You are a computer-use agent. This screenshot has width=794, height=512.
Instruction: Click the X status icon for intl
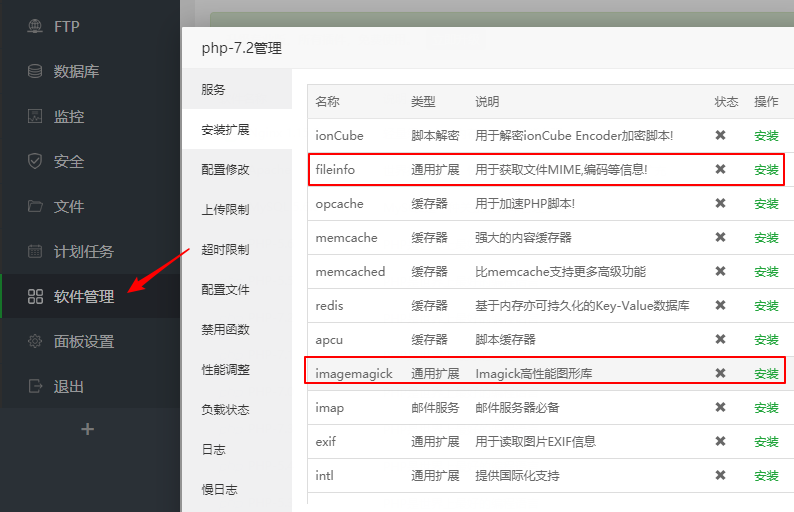[720, 475]
